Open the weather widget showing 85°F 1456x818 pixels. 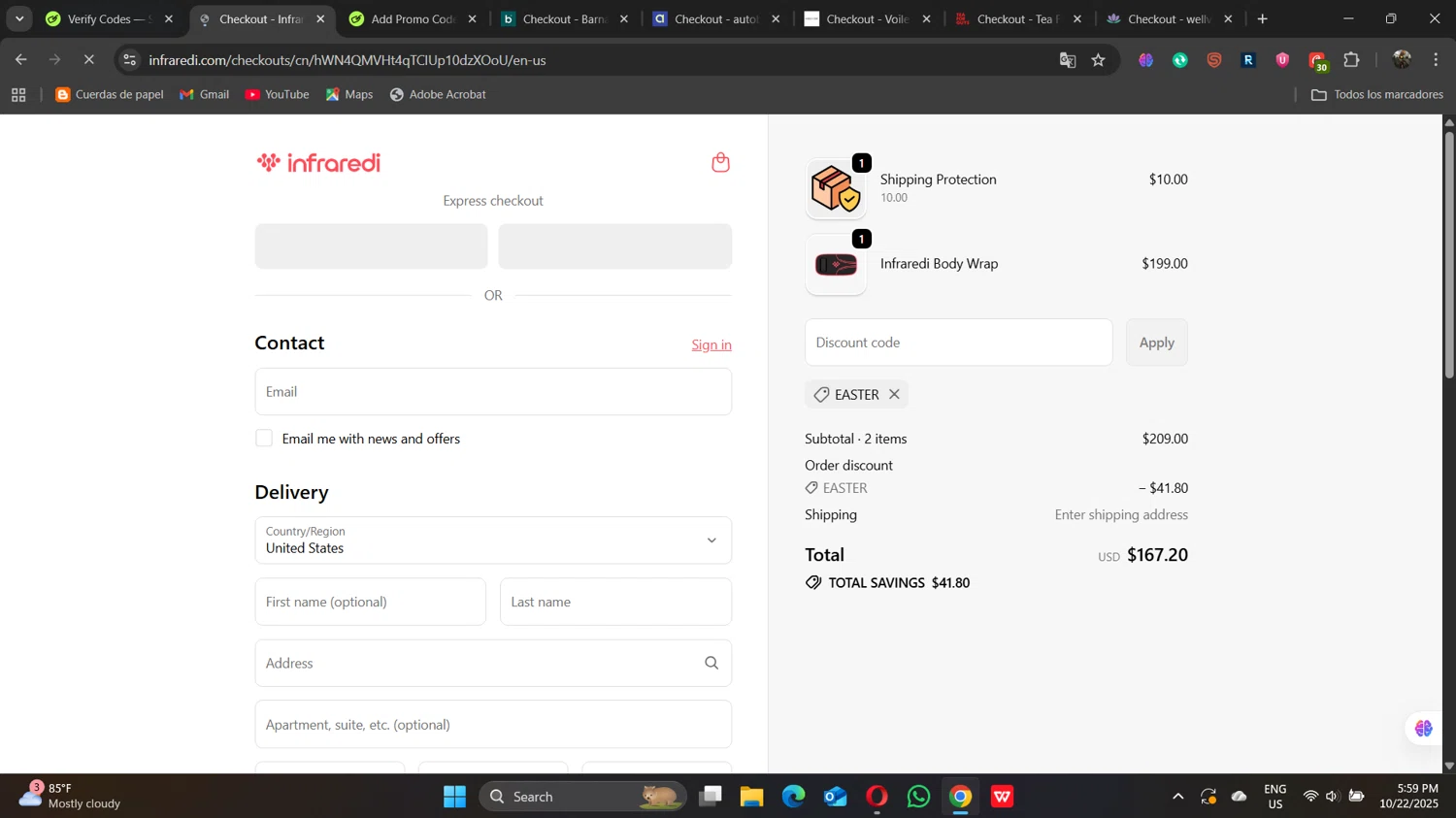click(x=72, y=796)
